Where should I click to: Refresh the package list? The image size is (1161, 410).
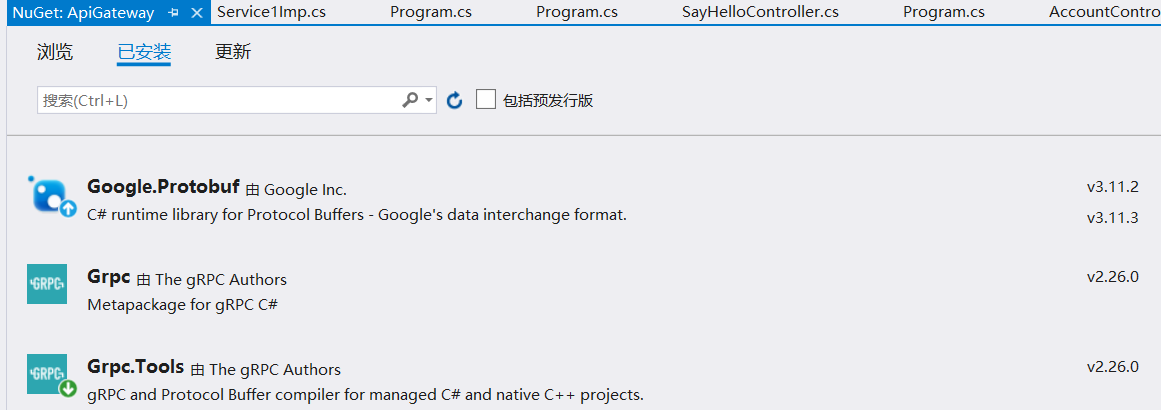454,100
